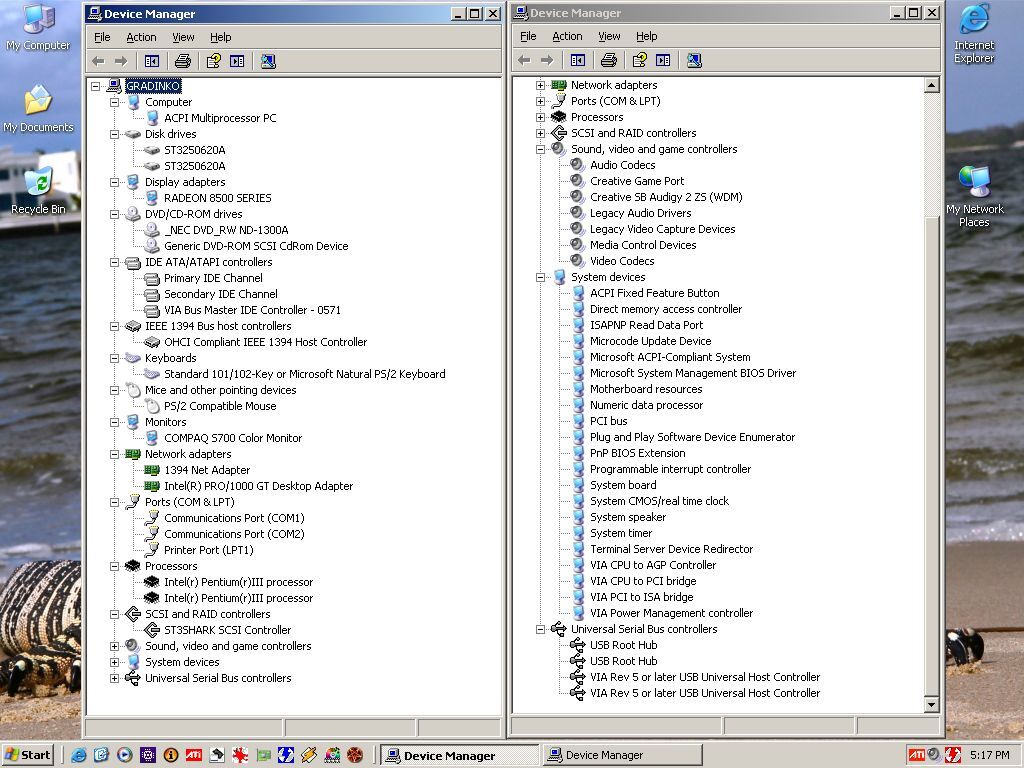Click Print icon in right Device Manager toolbar
This screenshot has height=768, width=1024.
pos(609,60)
